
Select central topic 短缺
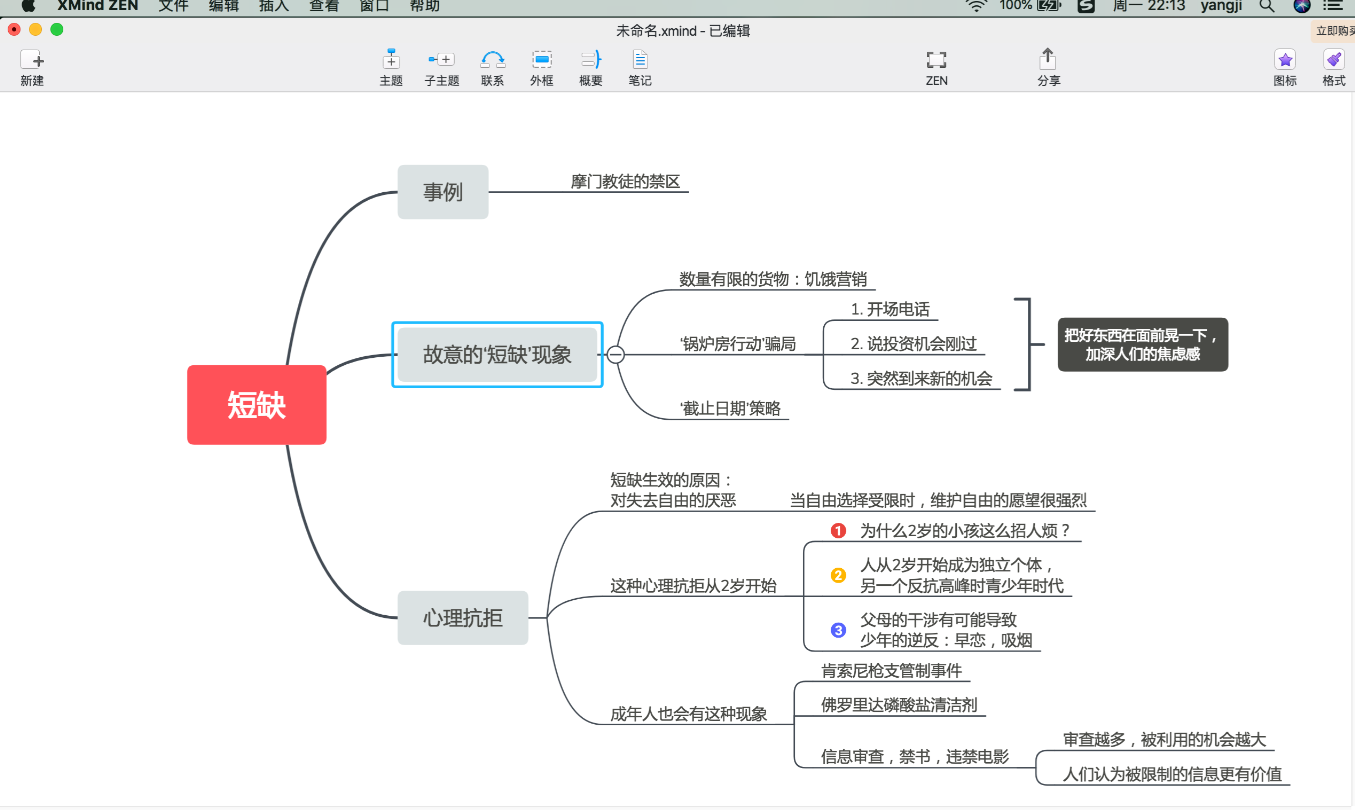pos(256,405)
